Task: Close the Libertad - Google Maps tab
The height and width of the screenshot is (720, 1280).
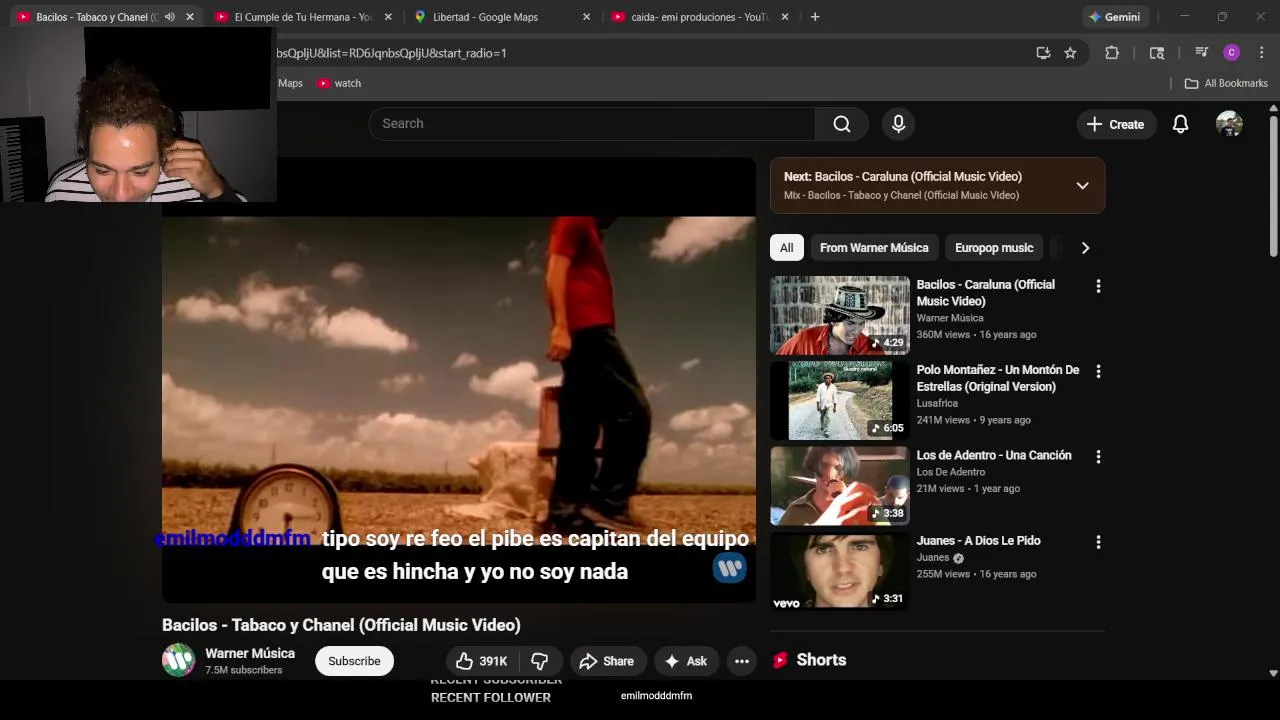Action: coord(586,17)
